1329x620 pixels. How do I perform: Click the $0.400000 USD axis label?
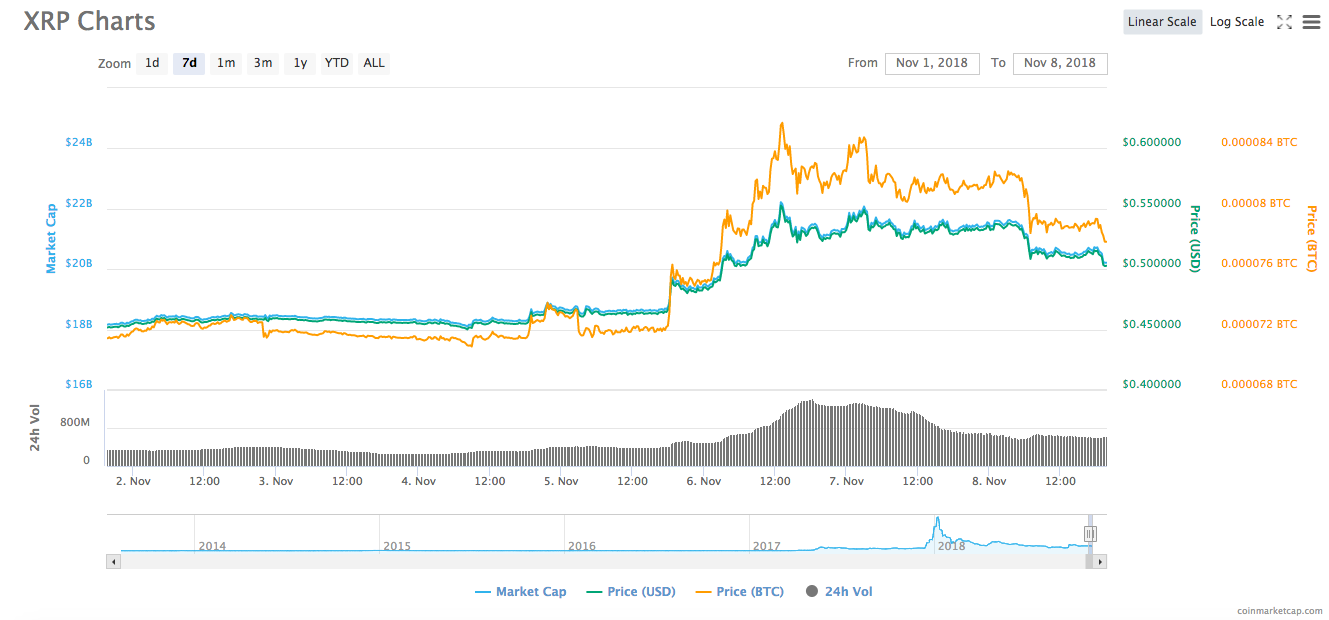pos(1151,384)
